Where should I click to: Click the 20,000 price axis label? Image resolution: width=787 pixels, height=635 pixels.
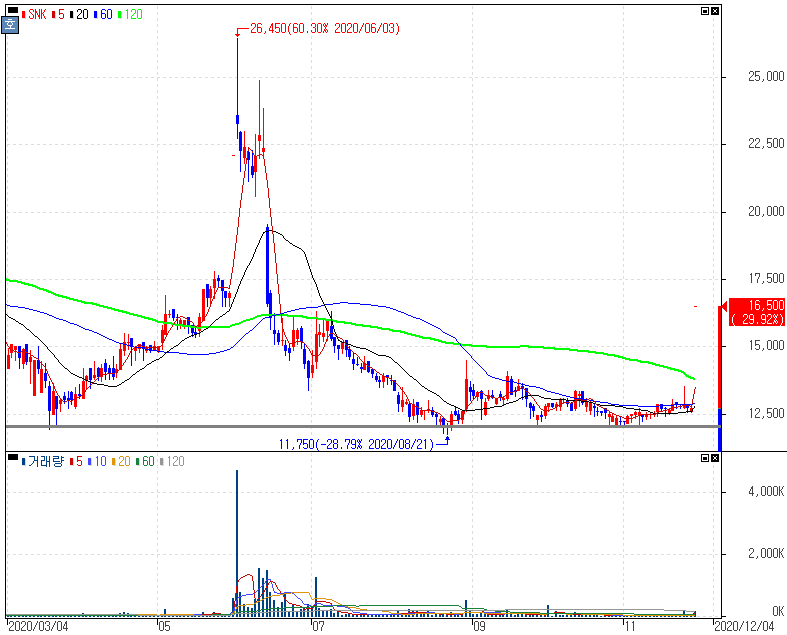click(766, 211)
